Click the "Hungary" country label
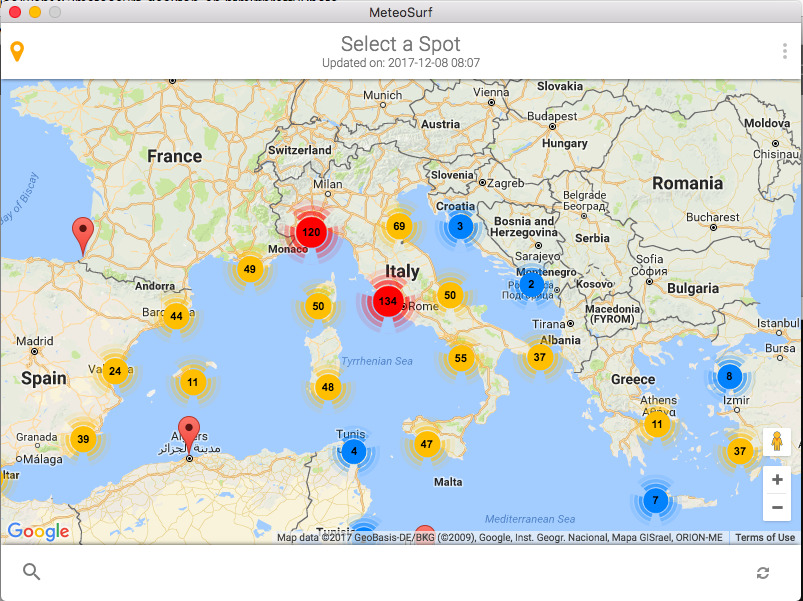Image resolution: width=803 pixels, height=601 pixels. (x=564, y=143)
